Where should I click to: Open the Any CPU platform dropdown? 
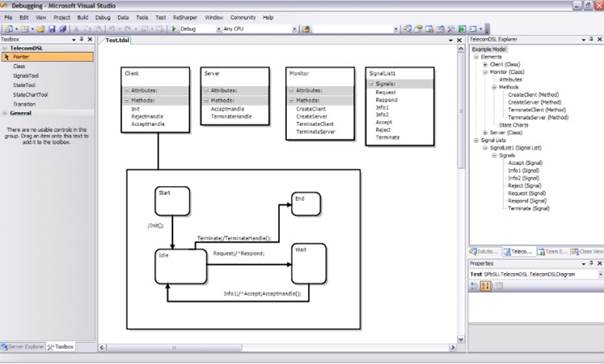point(295,29)
